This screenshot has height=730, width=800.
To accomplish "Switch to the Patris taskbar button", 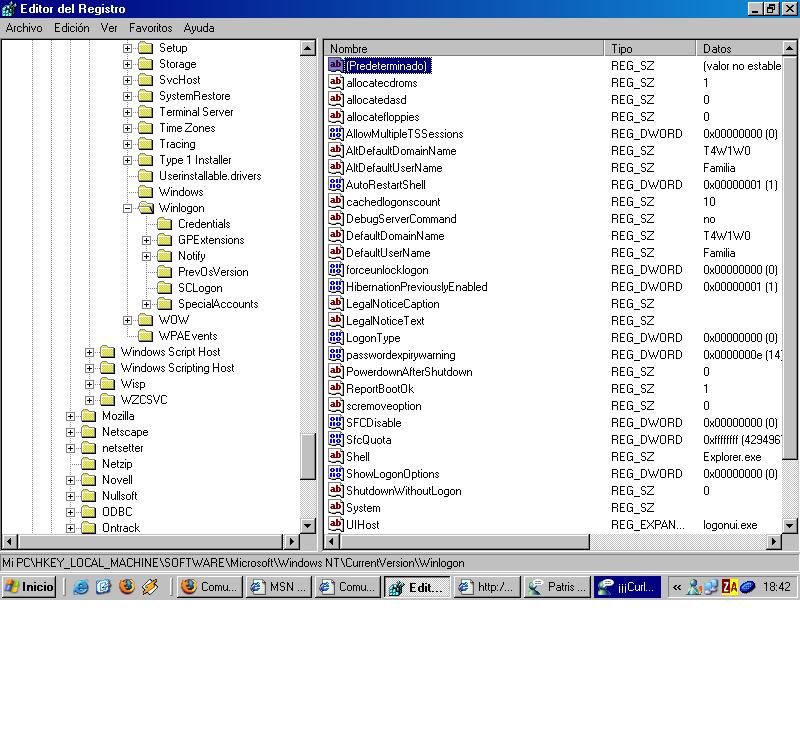I will [x=557, y=587].
